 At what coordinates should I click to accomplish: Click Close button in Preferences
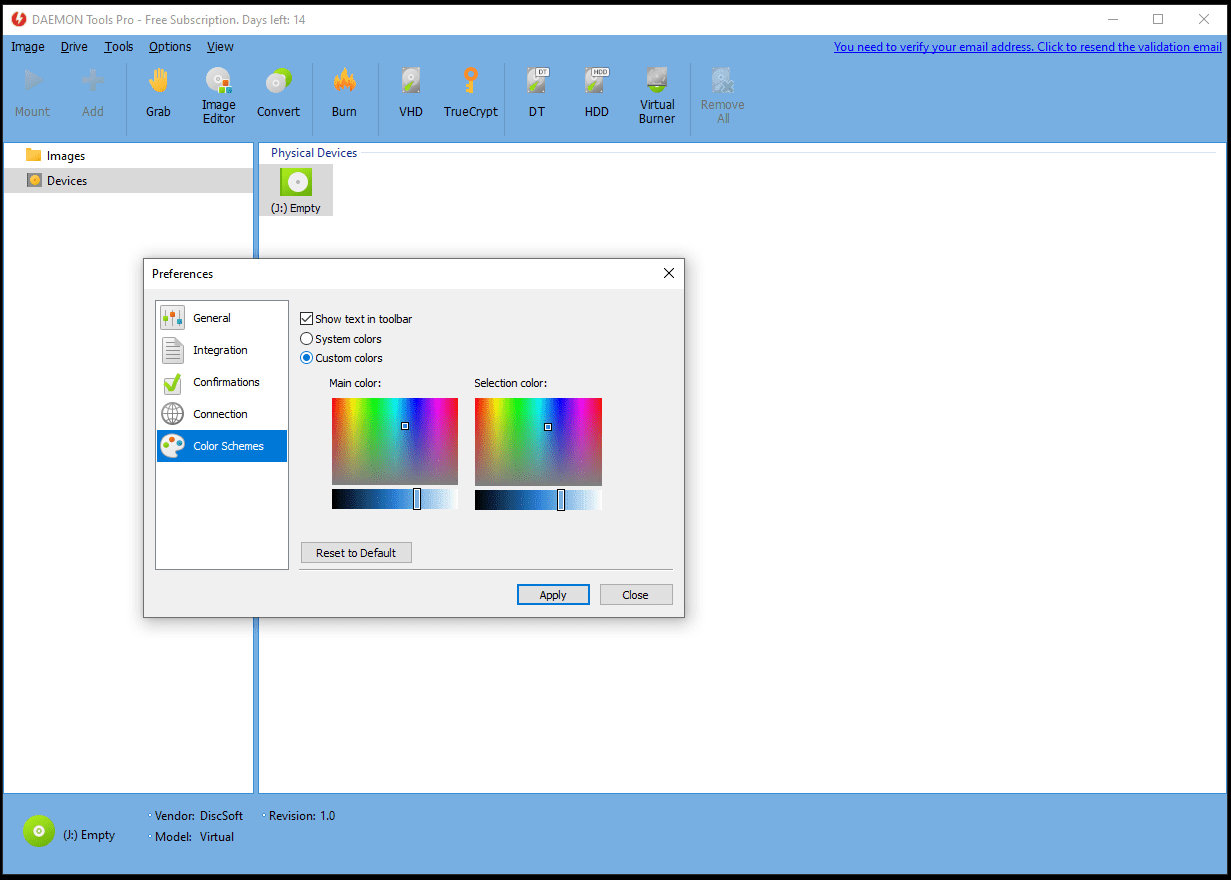[x=636, y=595]
